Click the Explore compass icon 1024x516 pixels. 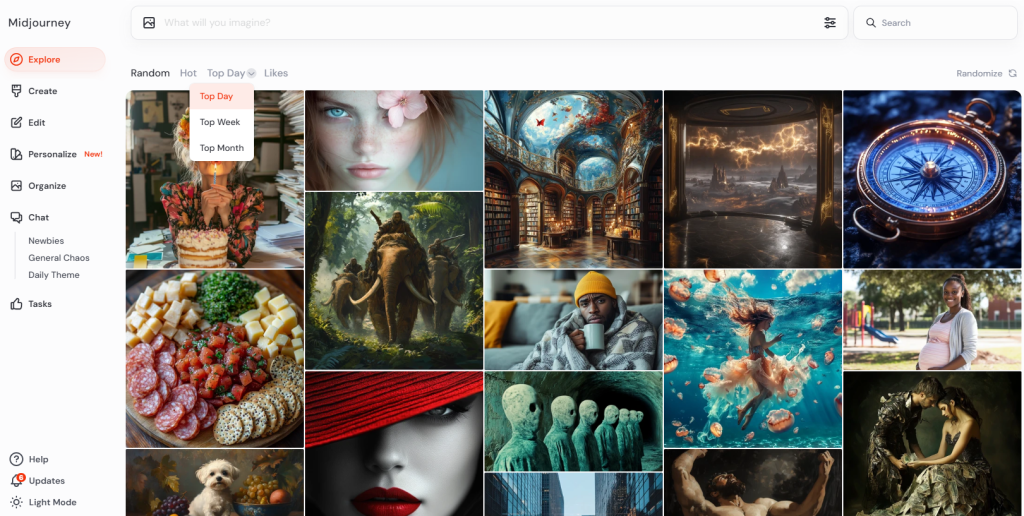point(16,60)
